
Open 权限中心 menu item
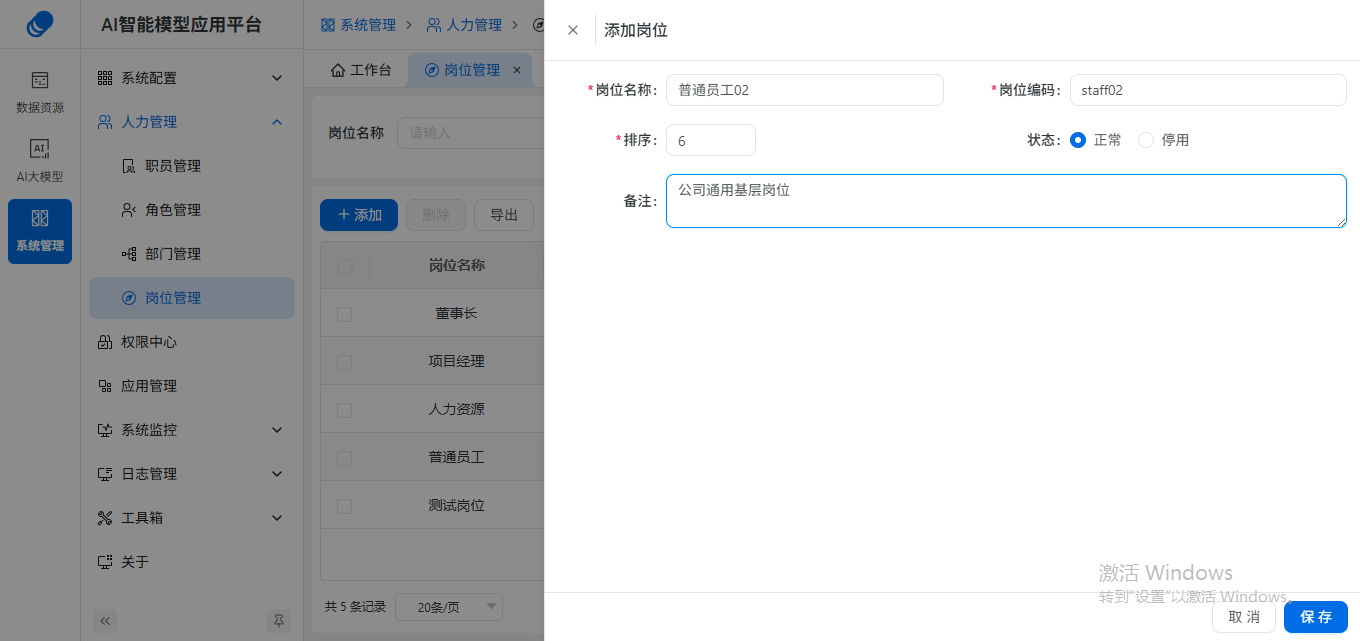192,342
